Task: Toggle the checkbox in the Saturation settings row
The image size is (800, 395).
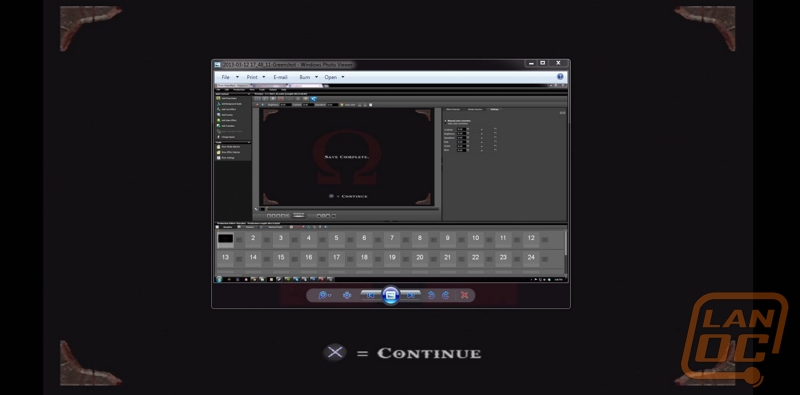Action: (495, 137)
